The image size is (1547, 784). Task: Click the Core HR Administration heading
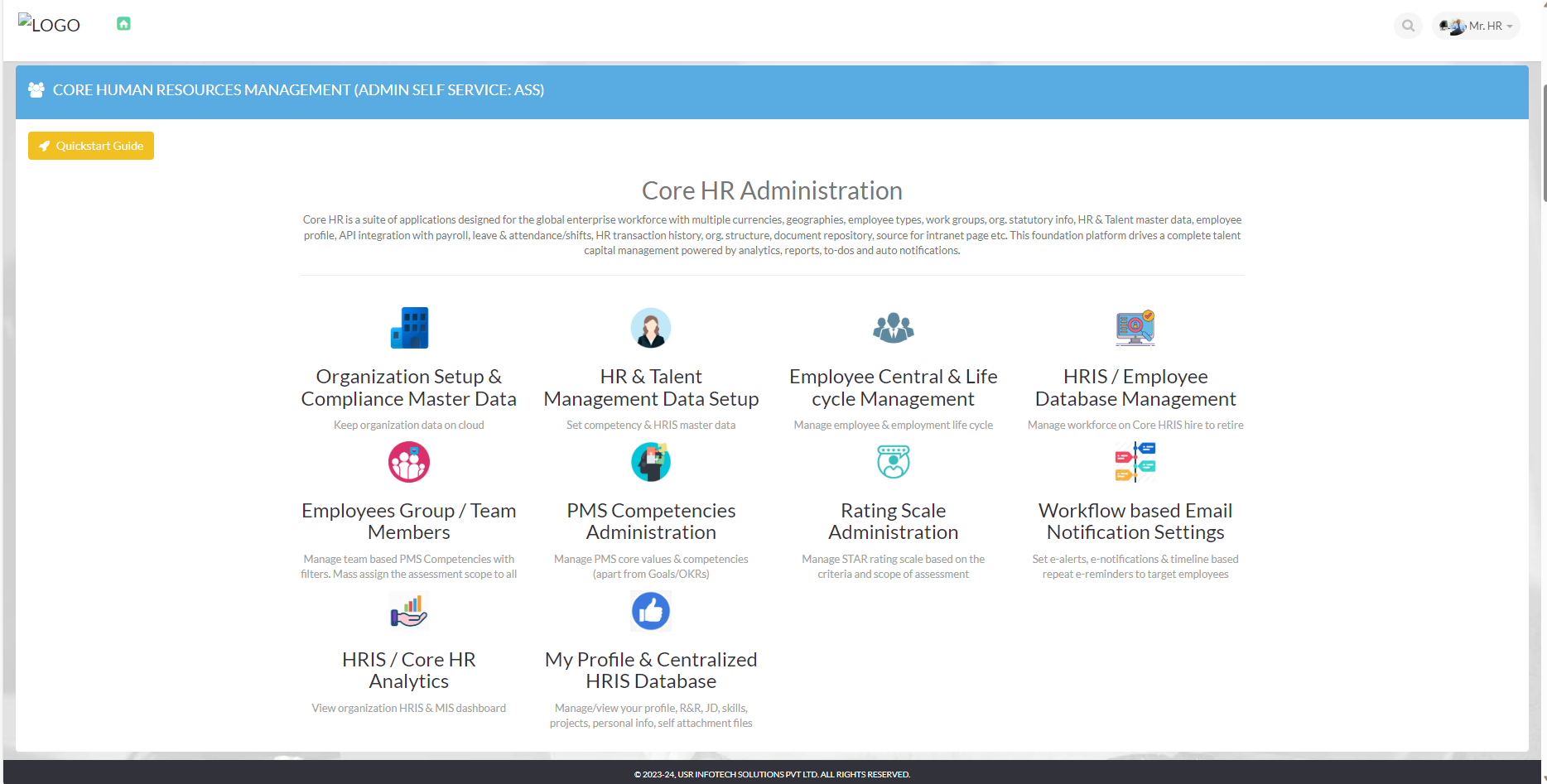point(772,190)
